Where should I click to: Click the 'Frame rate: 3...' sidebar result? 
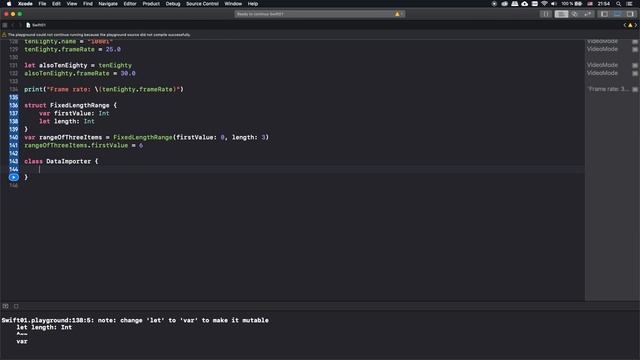pos(608,89)
